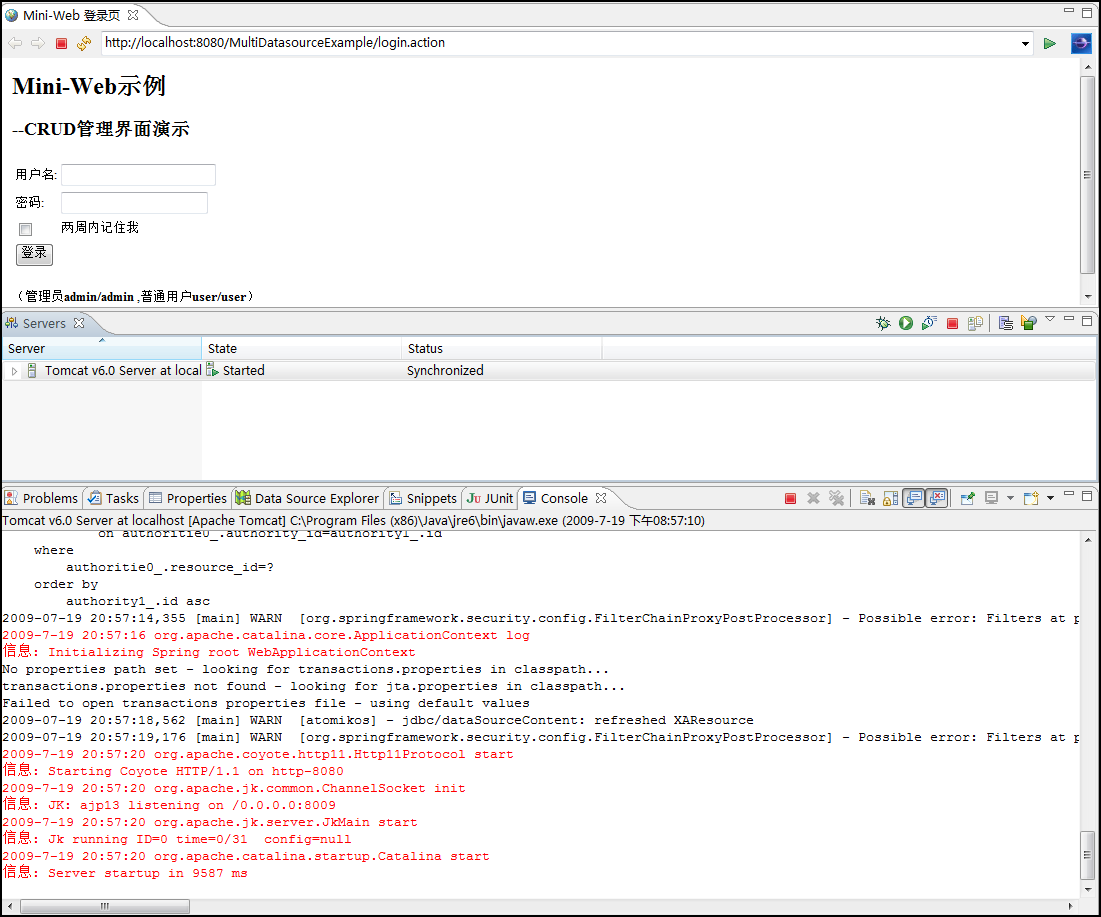This screenshot has width=1101, height=917.
Task: Maximize the Servers view panel
Action: [x=1087, y=321]
